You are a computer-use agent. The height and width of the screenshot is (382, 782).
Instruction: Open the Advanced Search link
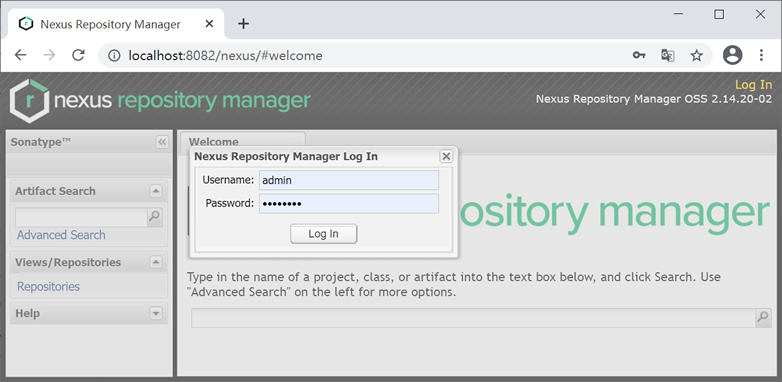61,235
